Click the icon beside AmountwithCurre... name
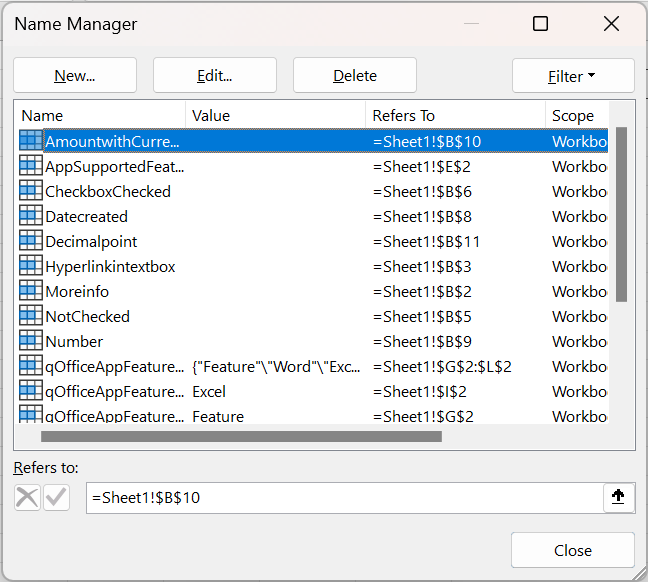 31,140
